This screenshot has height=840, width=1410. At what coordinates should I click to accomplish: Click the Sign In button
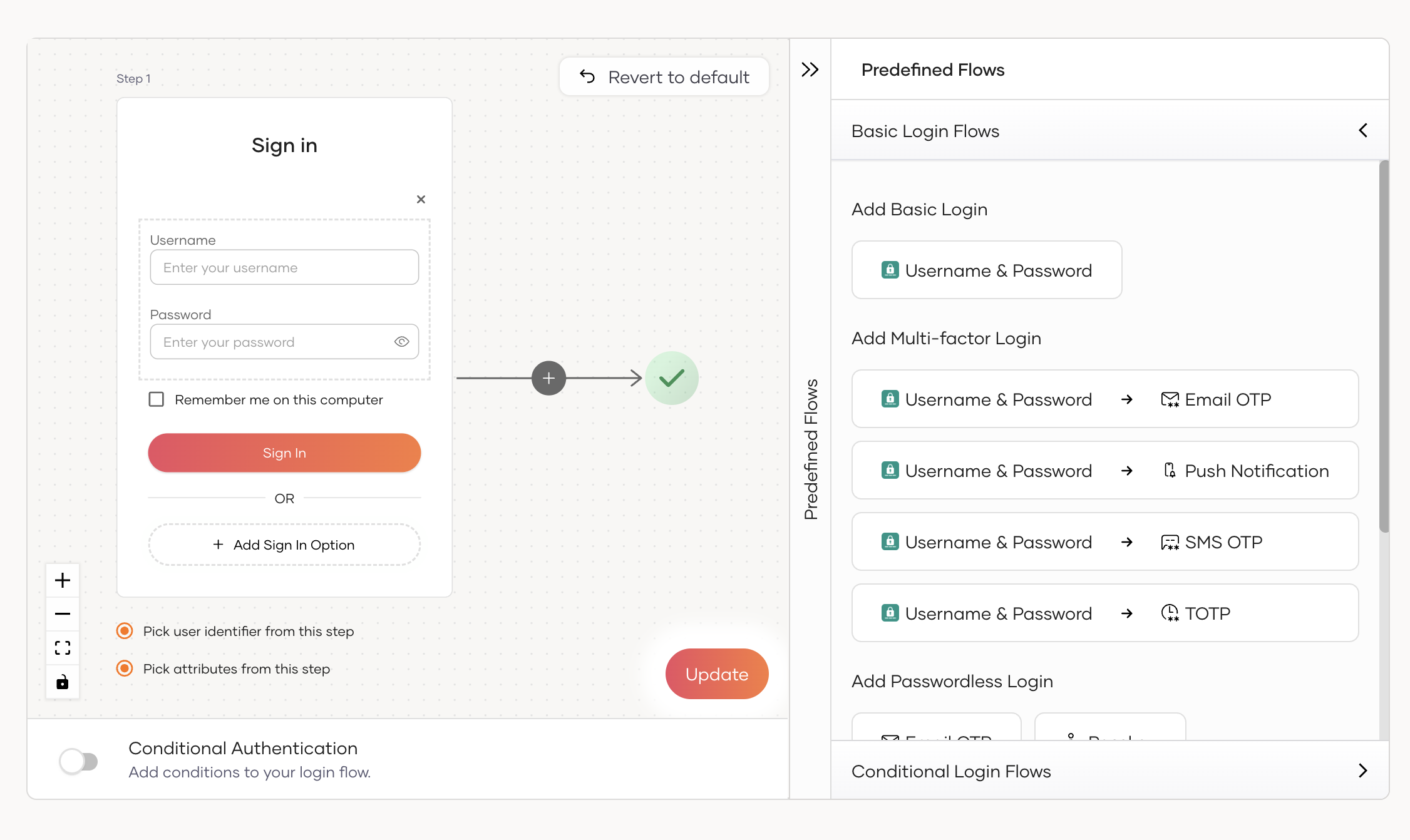[284, 453]
